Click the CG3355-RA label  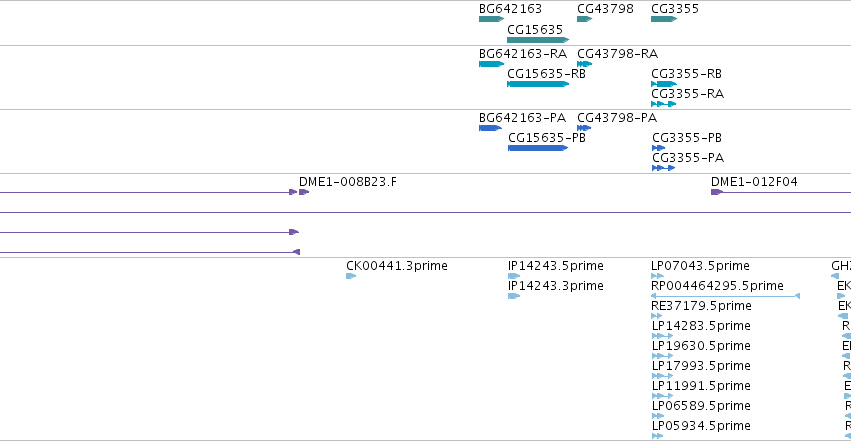pos(688,94)
